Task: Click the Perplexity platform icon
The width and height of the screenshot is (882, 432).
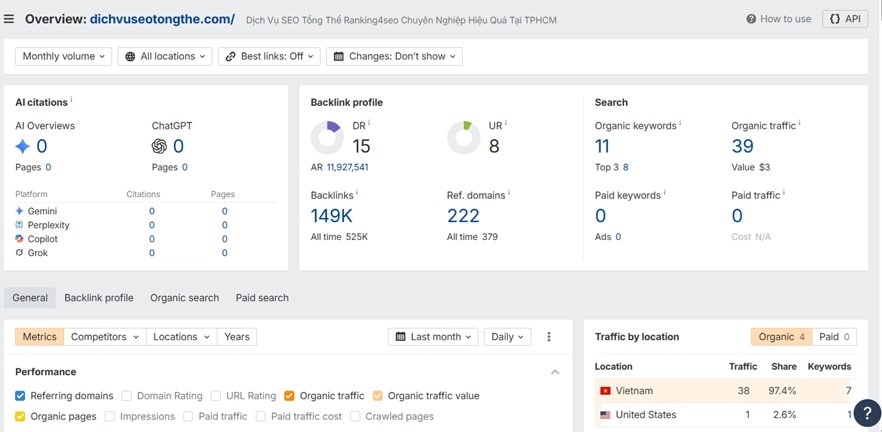Action: [20, 225]
